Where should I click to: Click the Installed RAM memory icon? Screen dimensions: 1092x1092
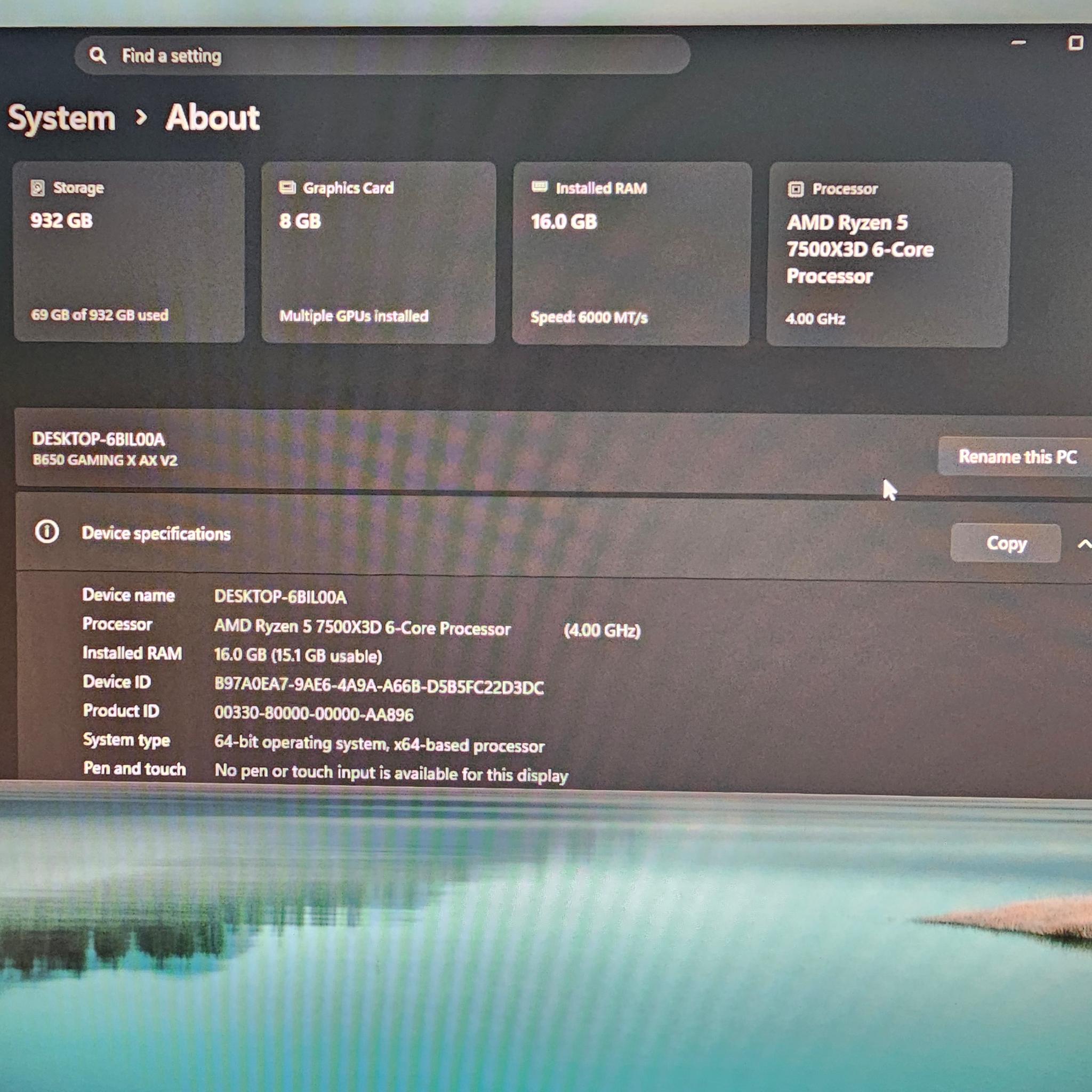(x=540, y=187)
